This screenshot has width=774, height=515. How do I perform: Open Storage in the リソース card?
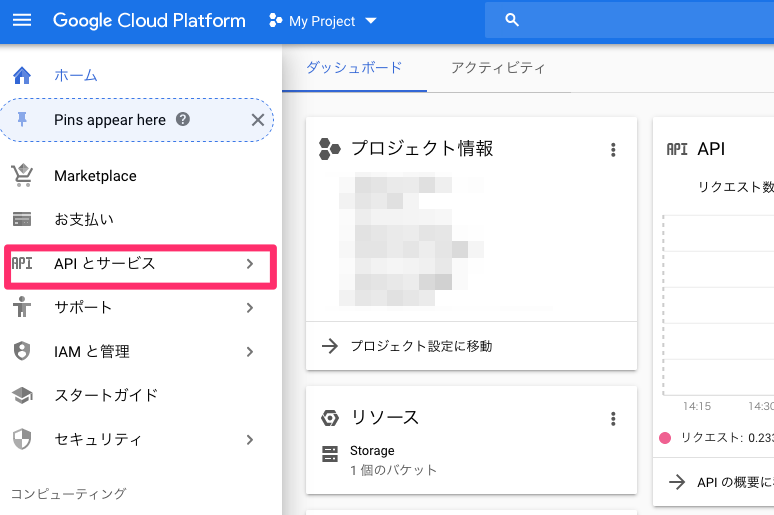point(372,451)
